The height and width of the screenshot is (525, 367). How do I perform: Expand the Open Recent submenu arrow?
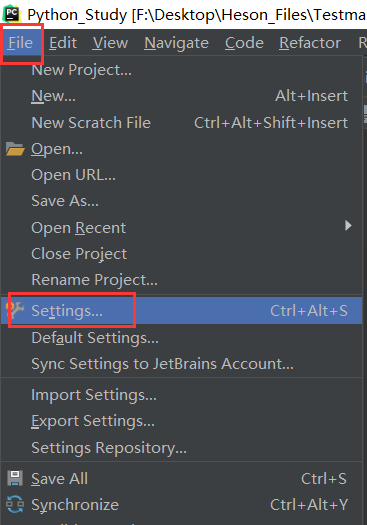click(x=348, y=226)
